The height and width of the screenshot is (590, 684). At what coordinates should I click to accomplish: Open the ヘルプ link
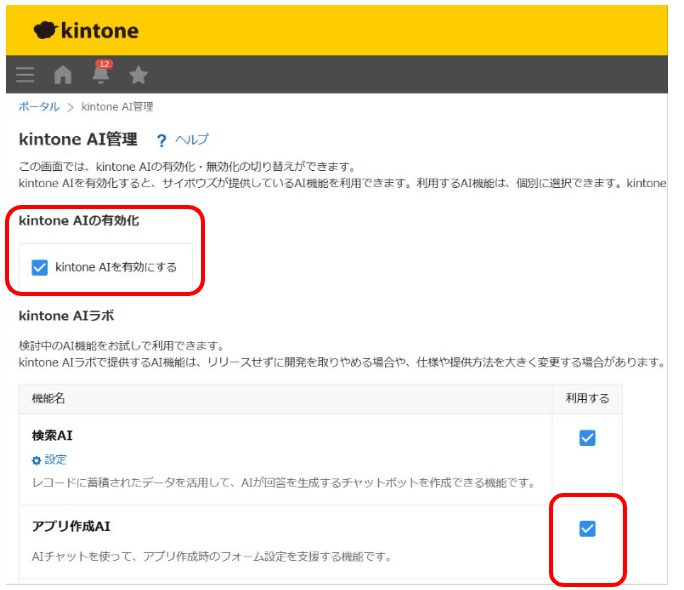point(192,140)
